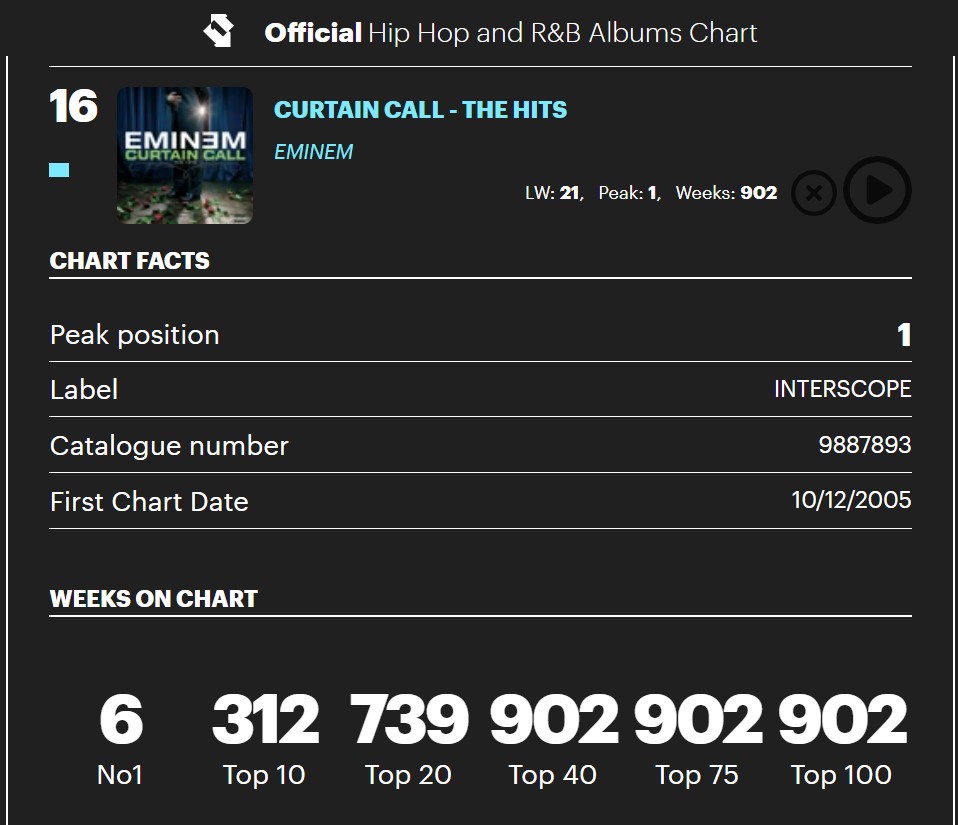The height and width of the screenshot is (825, 958).
Task: Click the Eminem album cover artwork
Action: click(185, 155)
